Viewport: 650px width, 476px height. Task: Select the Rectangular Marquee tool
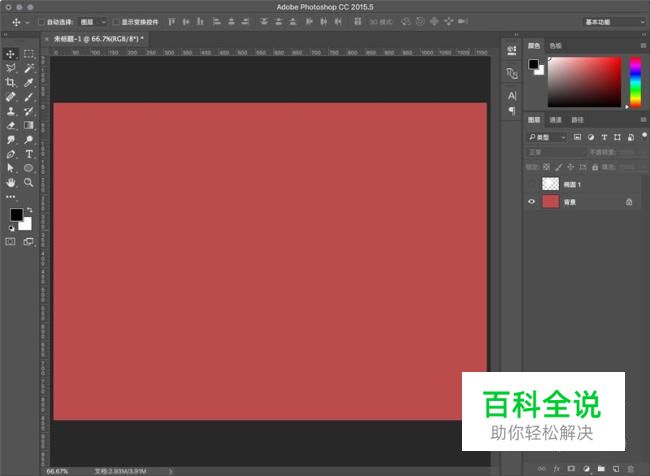click(x=29, y=53)
